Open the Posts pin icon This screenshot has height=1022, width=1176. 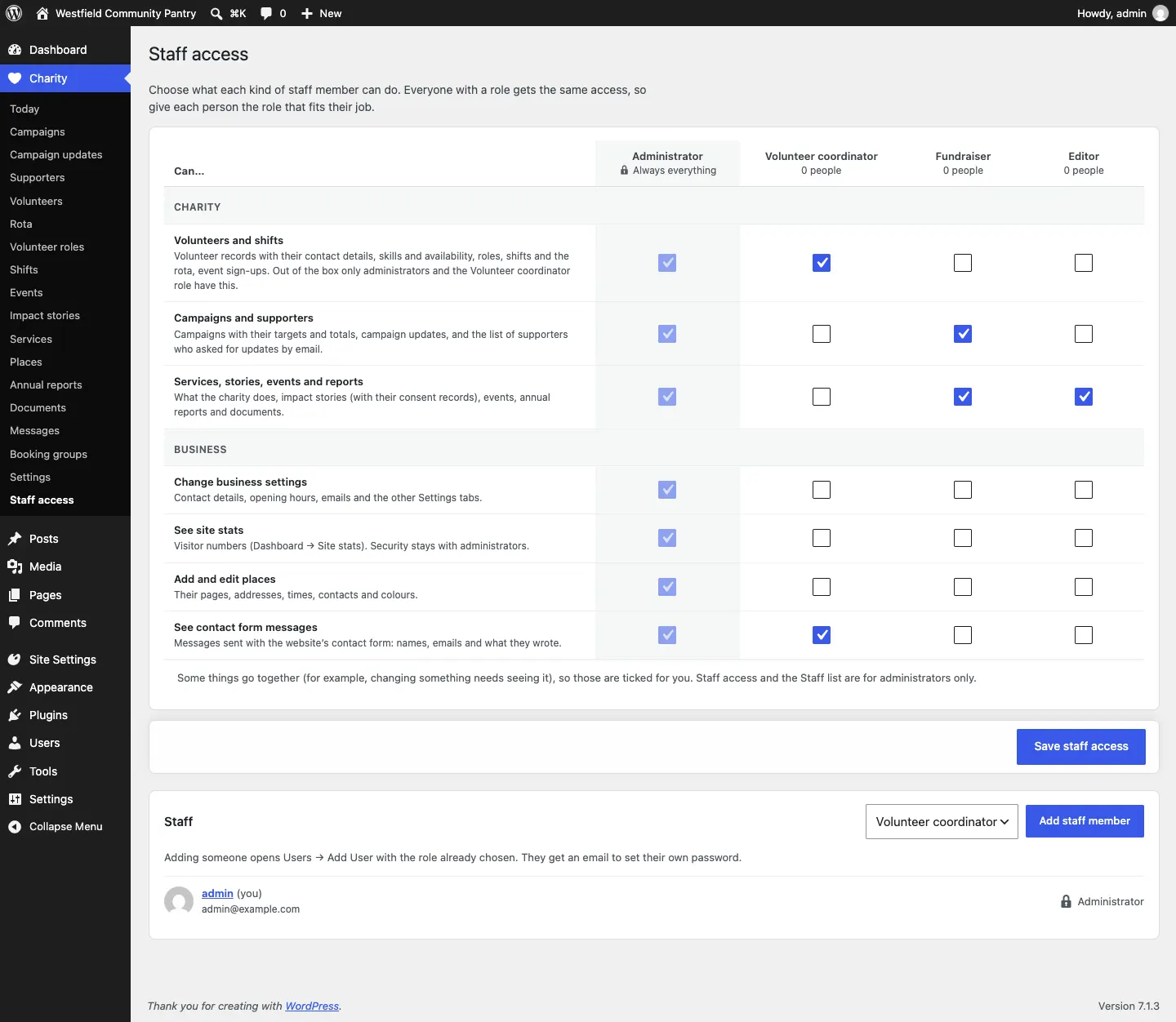click(15, 539)
